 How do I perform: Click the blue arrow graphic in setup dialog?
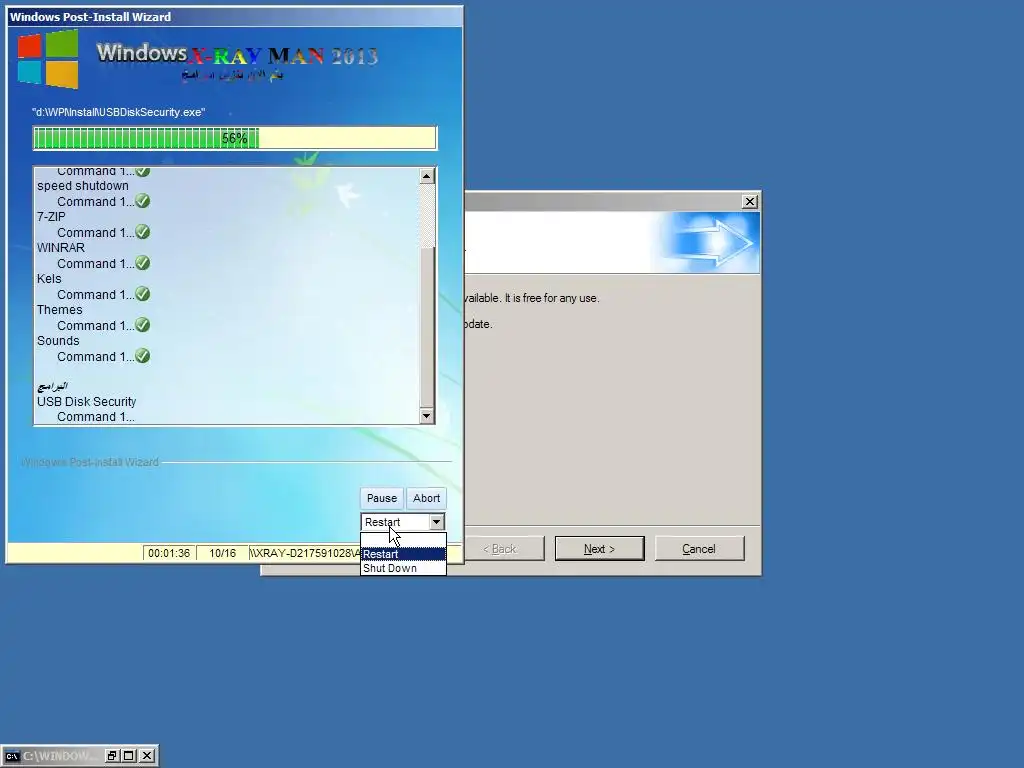click(711, 242)
